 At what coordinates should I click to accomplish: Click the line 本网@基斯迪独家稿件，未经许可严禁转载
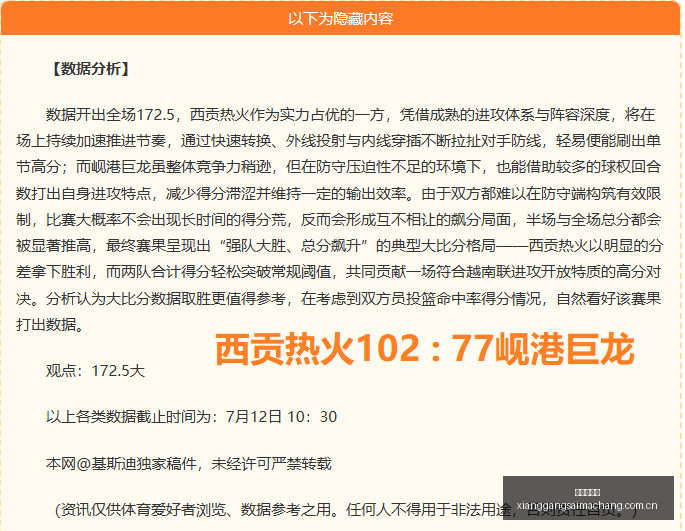[189, 463]
